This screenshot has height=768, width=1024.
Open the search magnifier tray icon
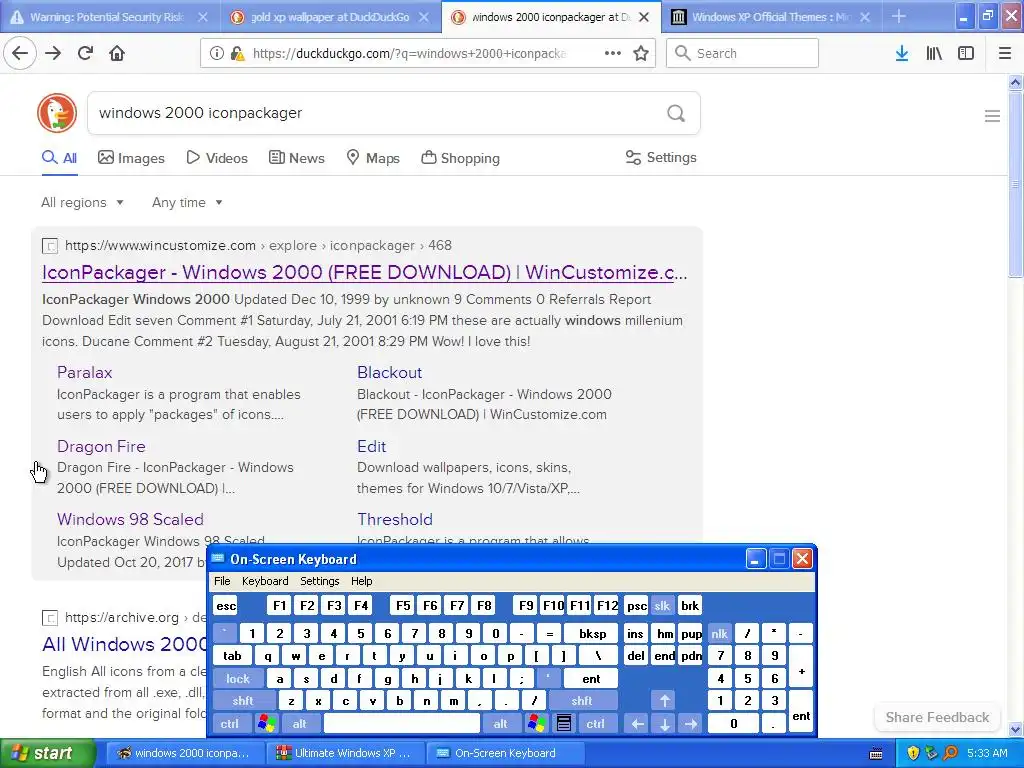coord(950,753)
